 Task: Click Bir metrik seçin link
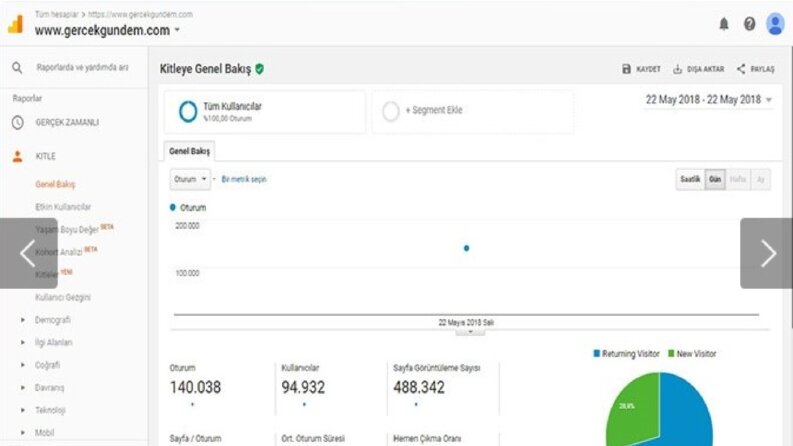coord(244,179)
